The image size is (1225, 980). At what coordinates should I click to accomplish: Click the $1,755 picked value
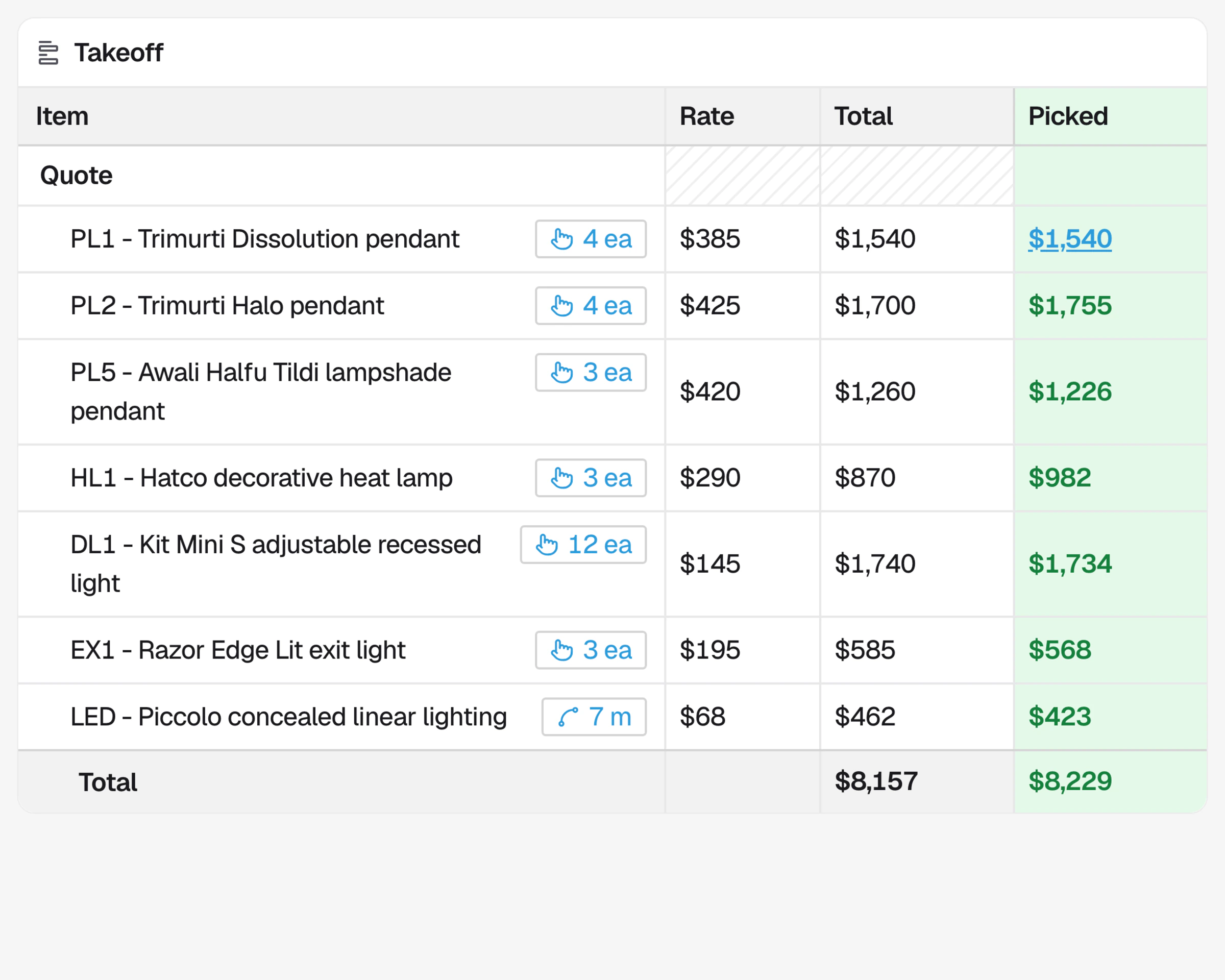pos(1070,306)
